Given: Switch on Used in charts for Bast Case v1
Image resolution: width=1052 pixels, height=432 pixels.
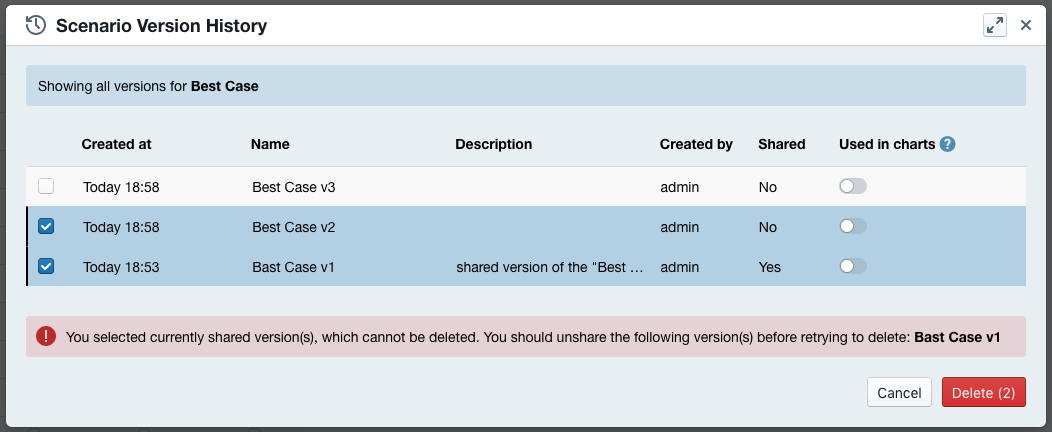Looking at the screenshot, I should point(853,267).
